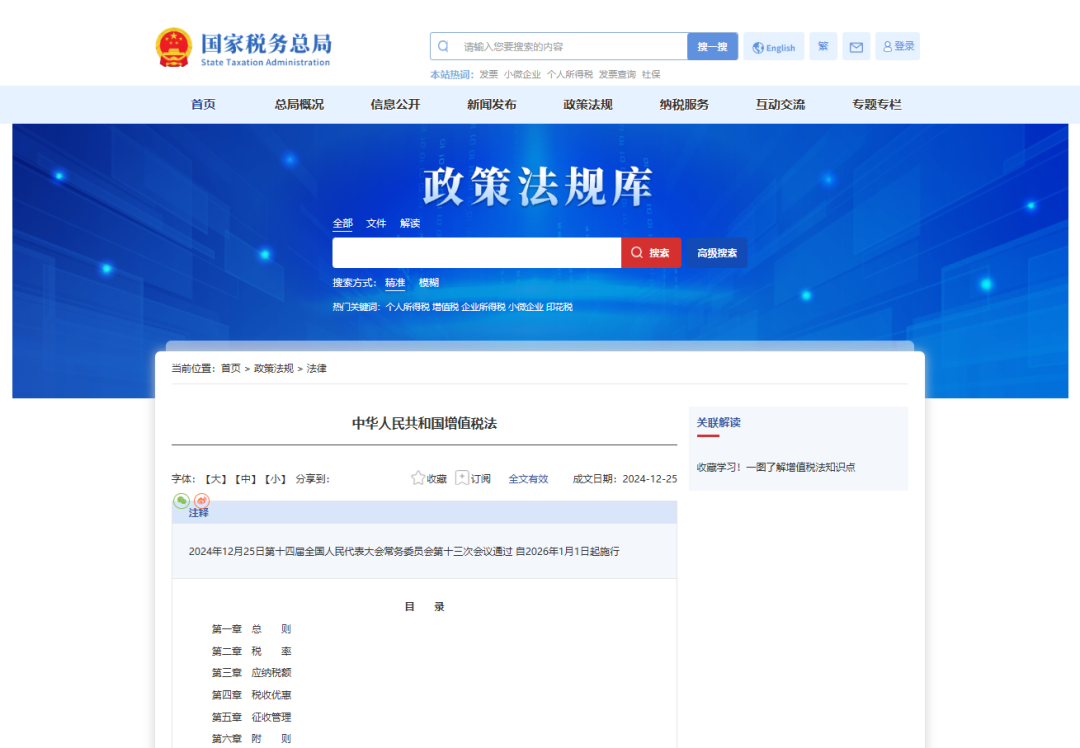The height and width of the screenshot is (748, 1080).
Task: Expand 第四章 税收优惠 chapter
Action: click(254, 695)
